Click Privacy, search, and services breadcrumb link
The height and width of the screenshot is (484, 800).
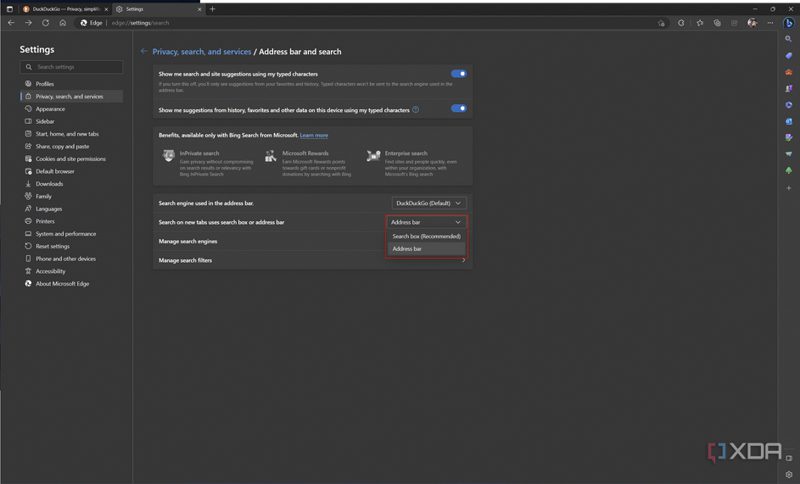[202, 52]
